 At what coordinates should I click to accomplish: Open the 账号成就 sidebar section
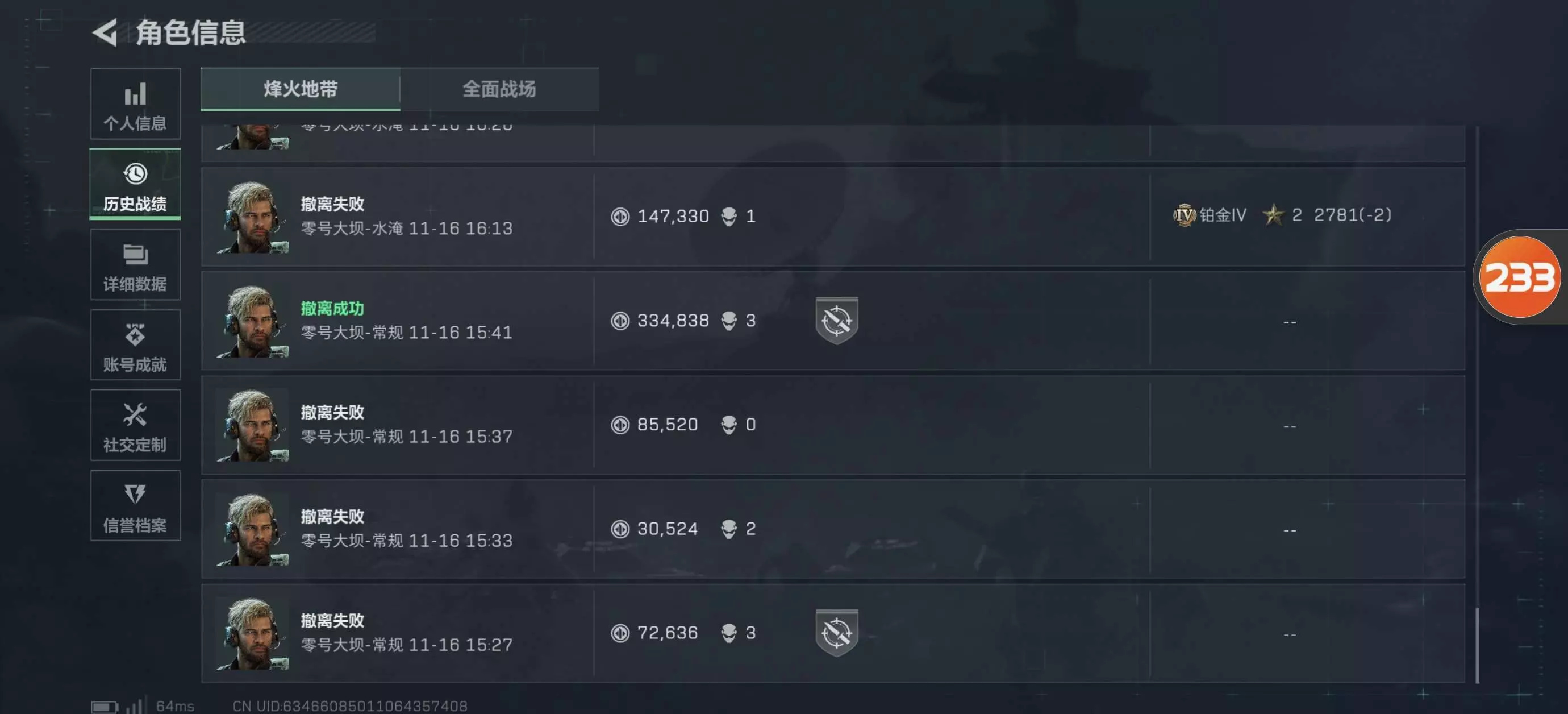[x=135, y=346]
